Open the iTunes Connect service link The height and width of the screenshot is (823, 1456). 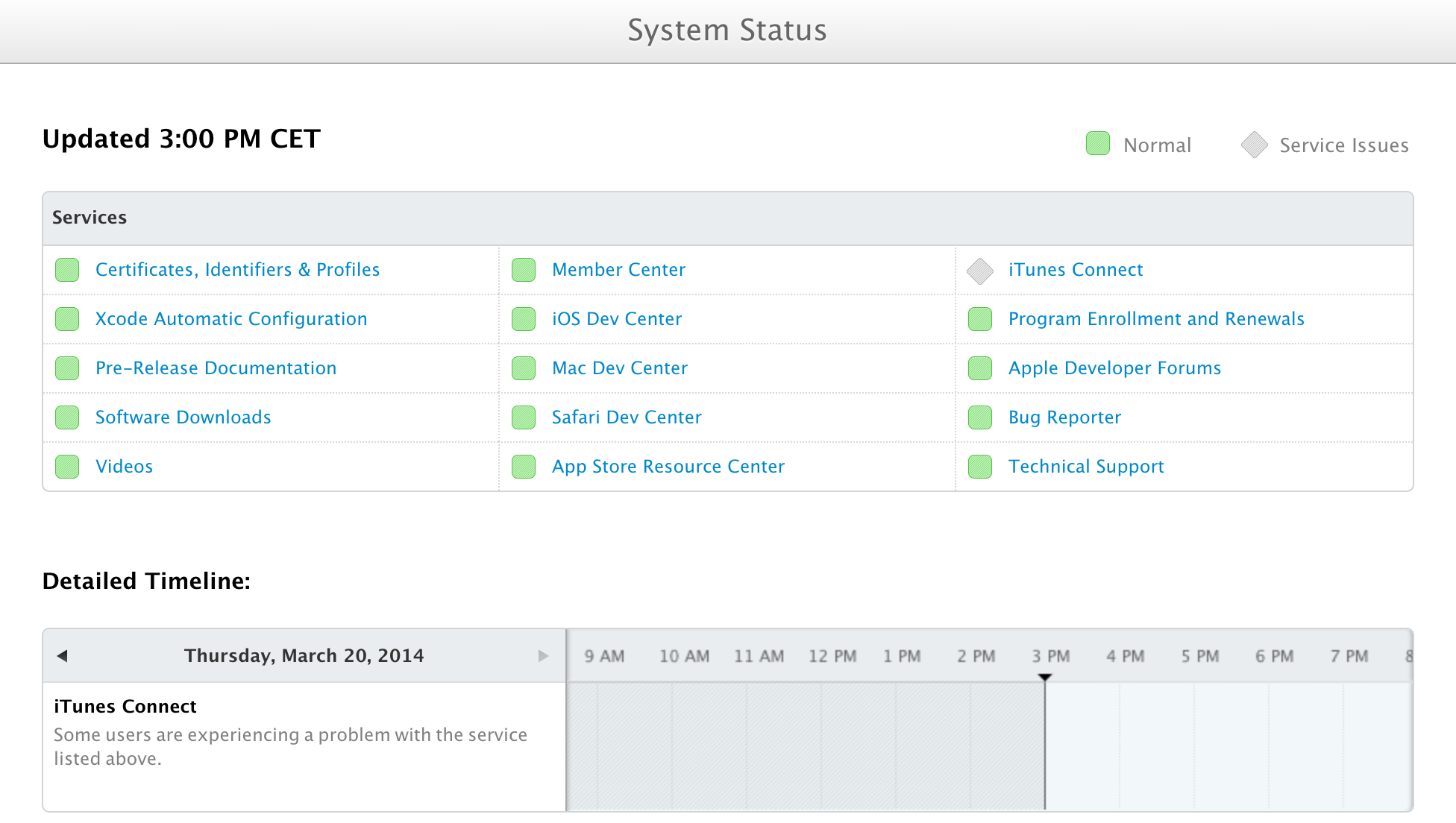click(x=1076, y=270)
